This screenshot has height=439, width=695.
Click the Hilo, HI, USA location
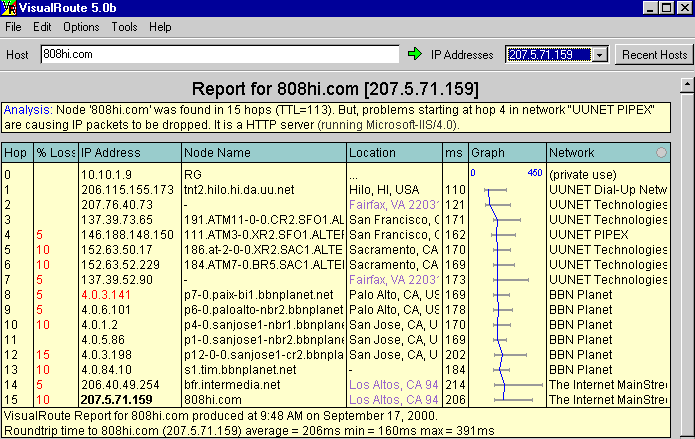384,190
